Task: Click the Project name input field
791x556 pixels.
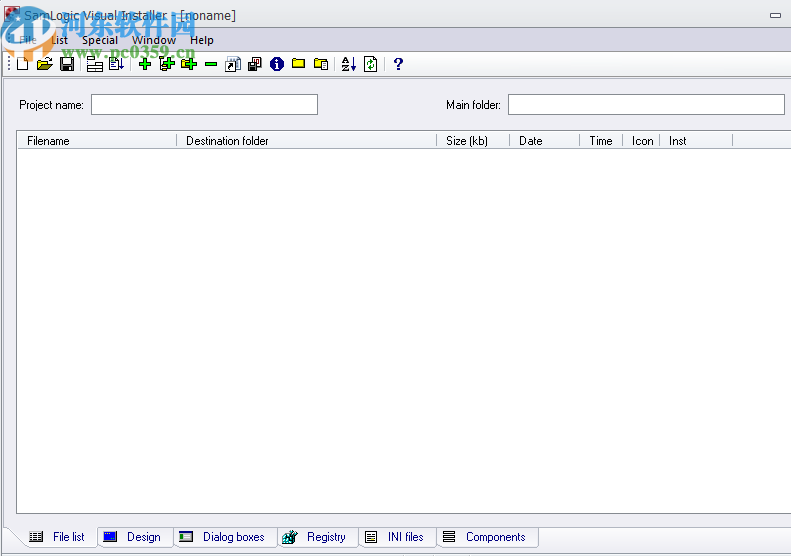Action: click(x=204, y=104)
